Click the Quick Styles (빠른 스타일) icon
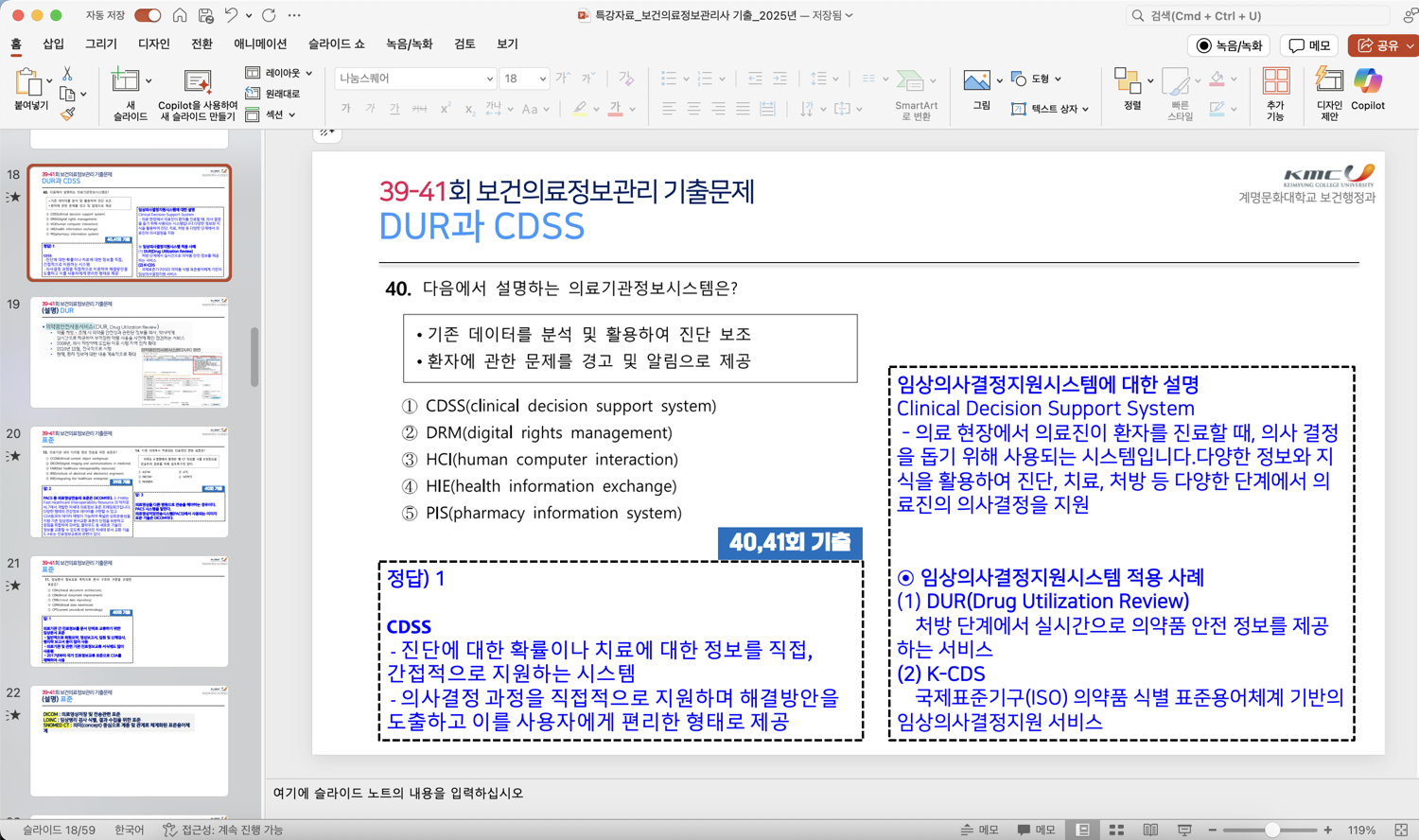 (1176, 81)
